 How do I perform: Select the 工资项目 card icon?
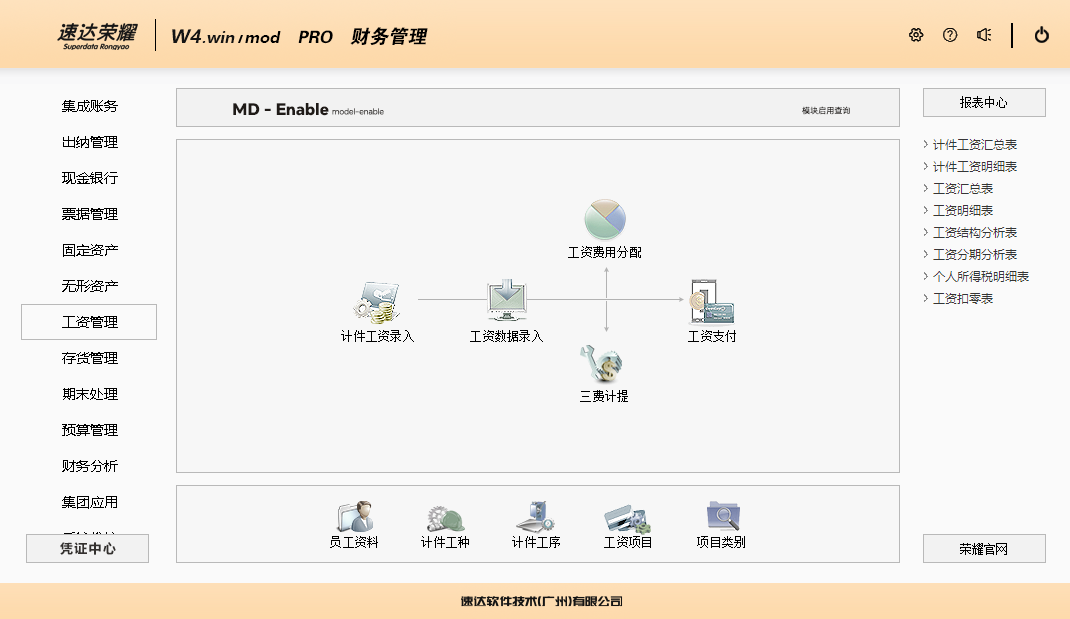(628, 517)
